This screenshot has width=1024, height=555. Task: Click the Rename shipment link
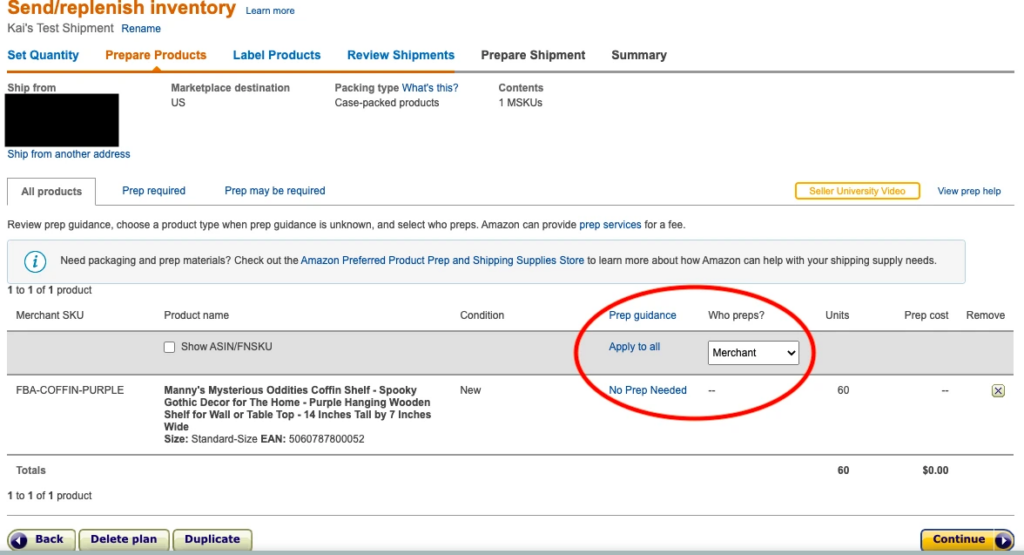(141, 28)
